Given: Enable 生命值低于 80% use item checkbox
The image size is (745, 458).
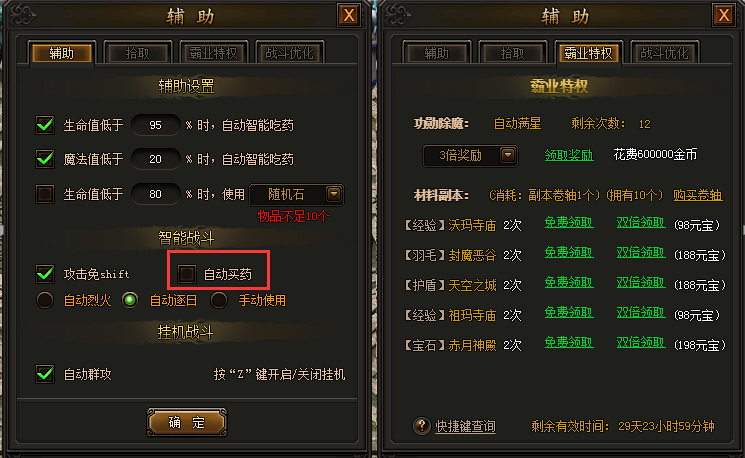Looking at the screenshot, I should click(45, 194).
